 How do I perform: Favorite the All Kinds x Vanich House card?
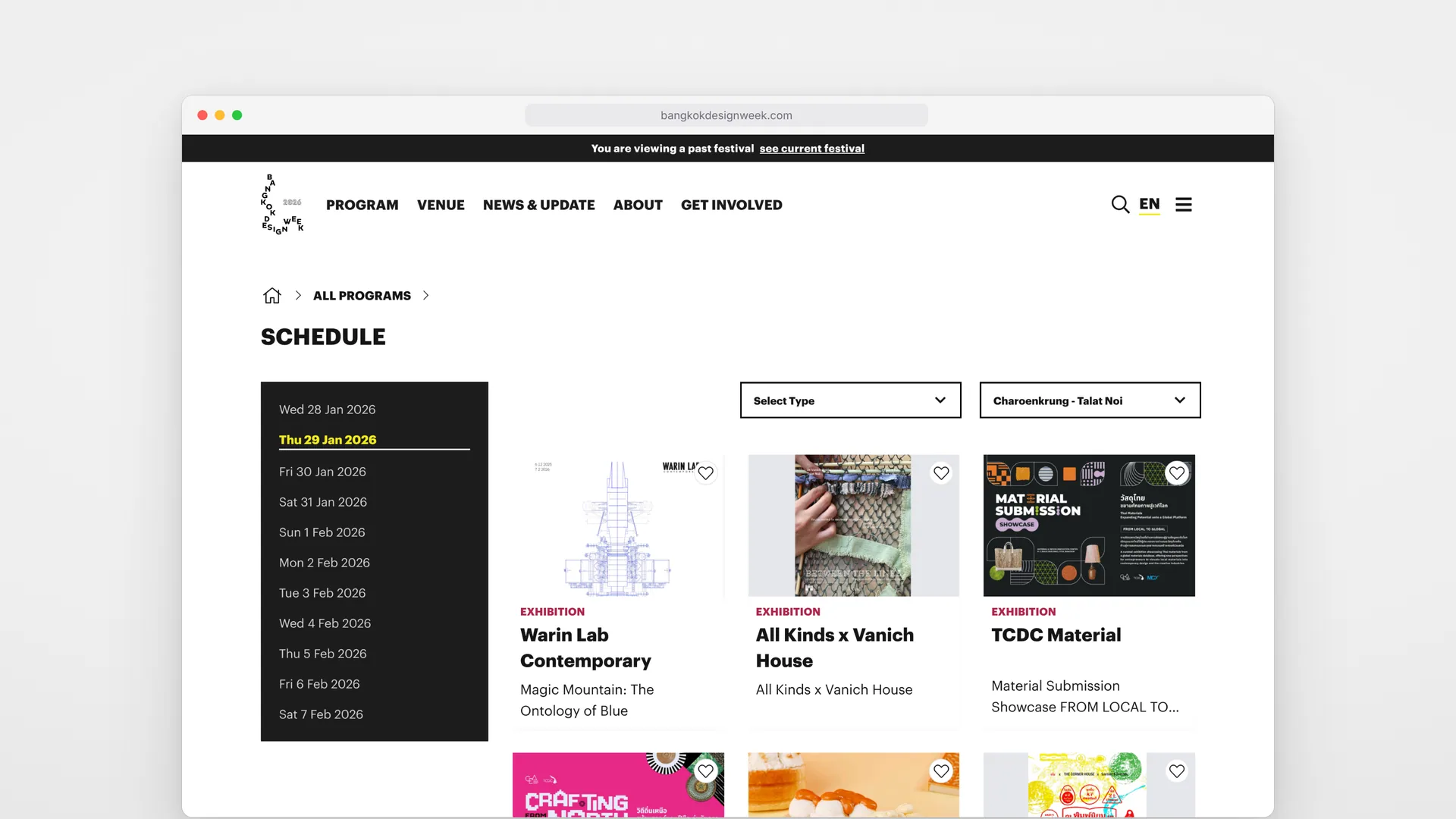(941, 473)
